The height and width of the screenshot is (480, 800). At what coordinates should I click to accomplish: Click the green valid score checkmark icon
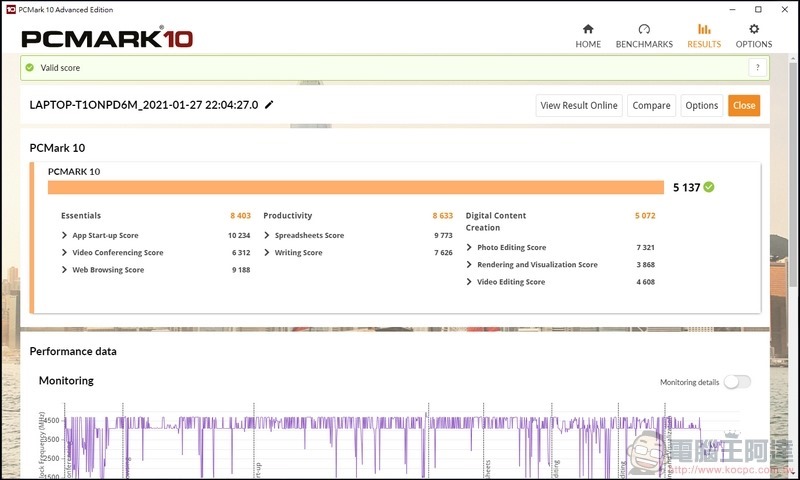point(30,67)
